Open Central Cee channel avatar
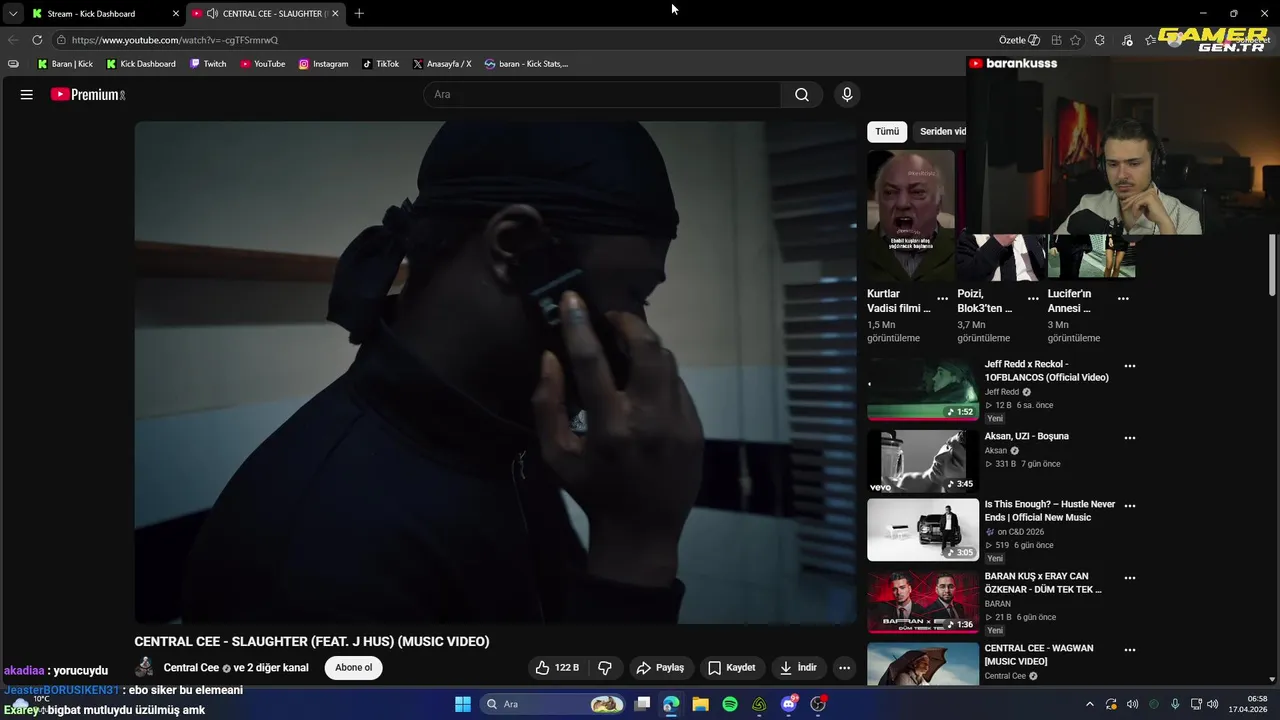This screenshot has height=720, width=1280. tap(145, 668)
